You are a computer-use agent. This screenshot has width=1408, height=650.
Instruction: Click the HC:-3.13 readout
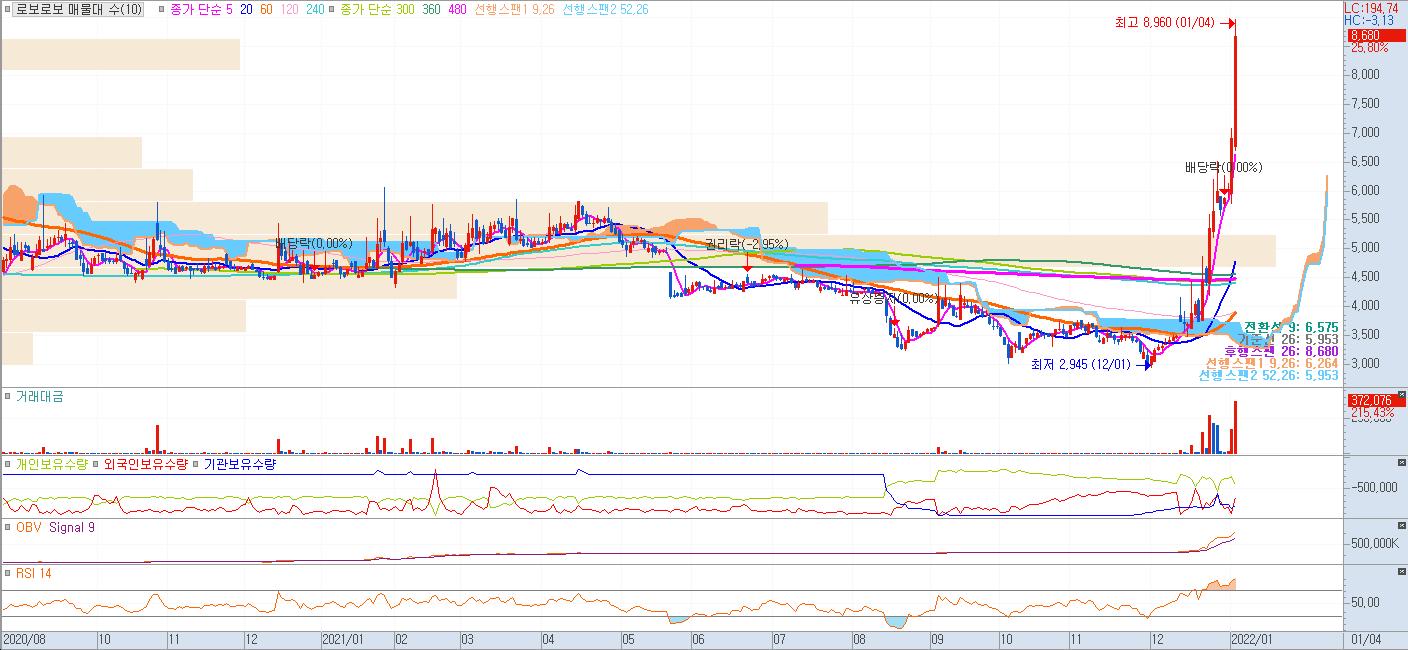point(1367,20)
